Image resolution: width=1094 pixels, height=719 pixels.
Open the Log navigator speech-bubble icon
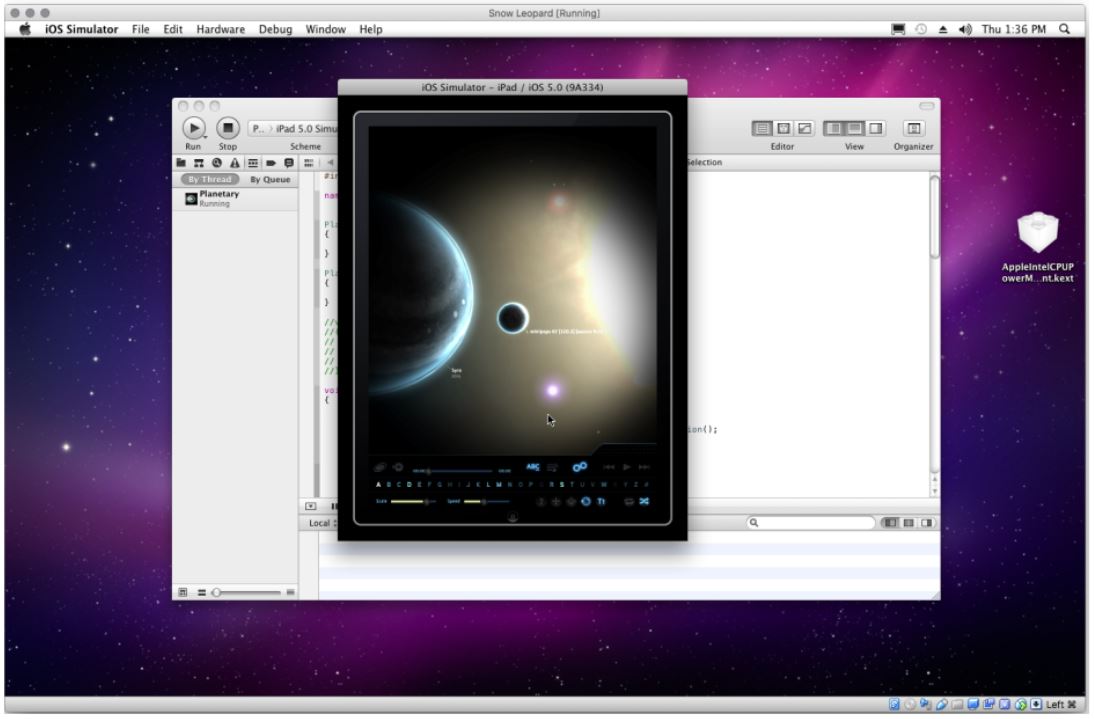[289, 163]
